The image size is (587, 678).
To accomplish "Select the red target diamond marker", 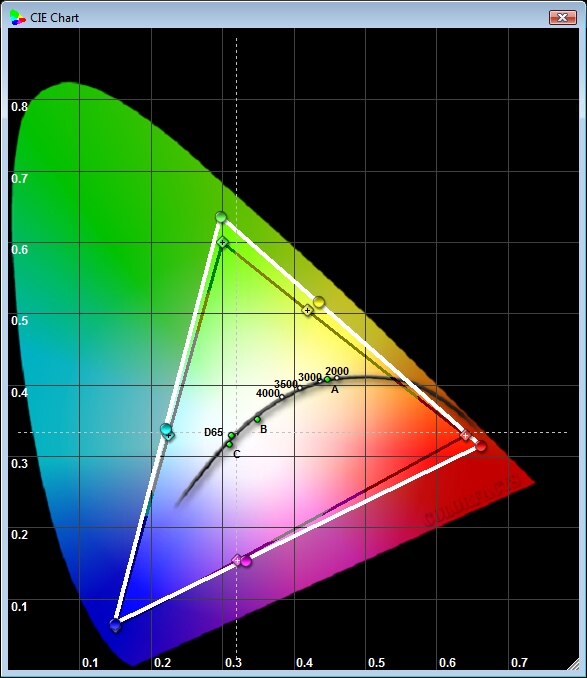I will (465, 435).
